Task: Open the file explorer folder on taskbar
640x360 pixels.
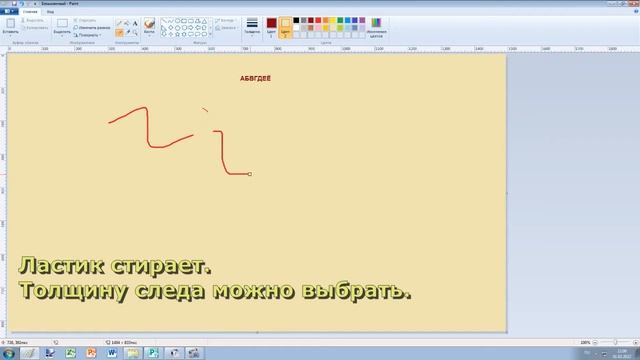Action: coord(132,353)
